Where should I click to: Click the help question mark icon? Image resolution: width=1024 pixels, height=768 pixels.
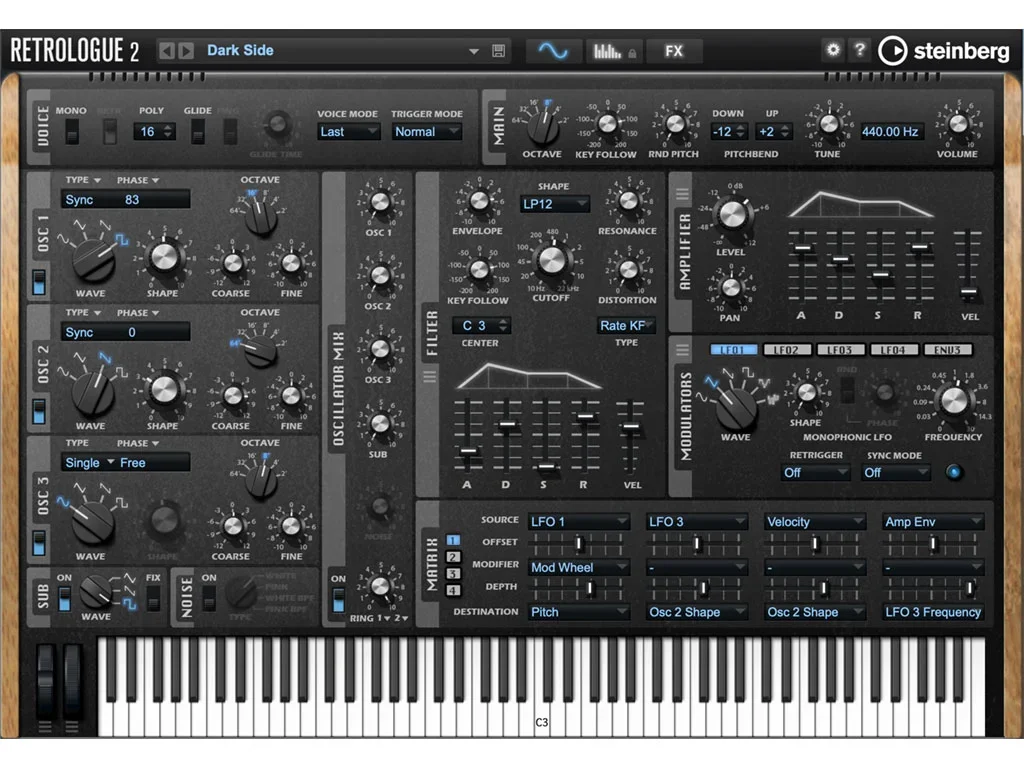(x=858, y=49)
